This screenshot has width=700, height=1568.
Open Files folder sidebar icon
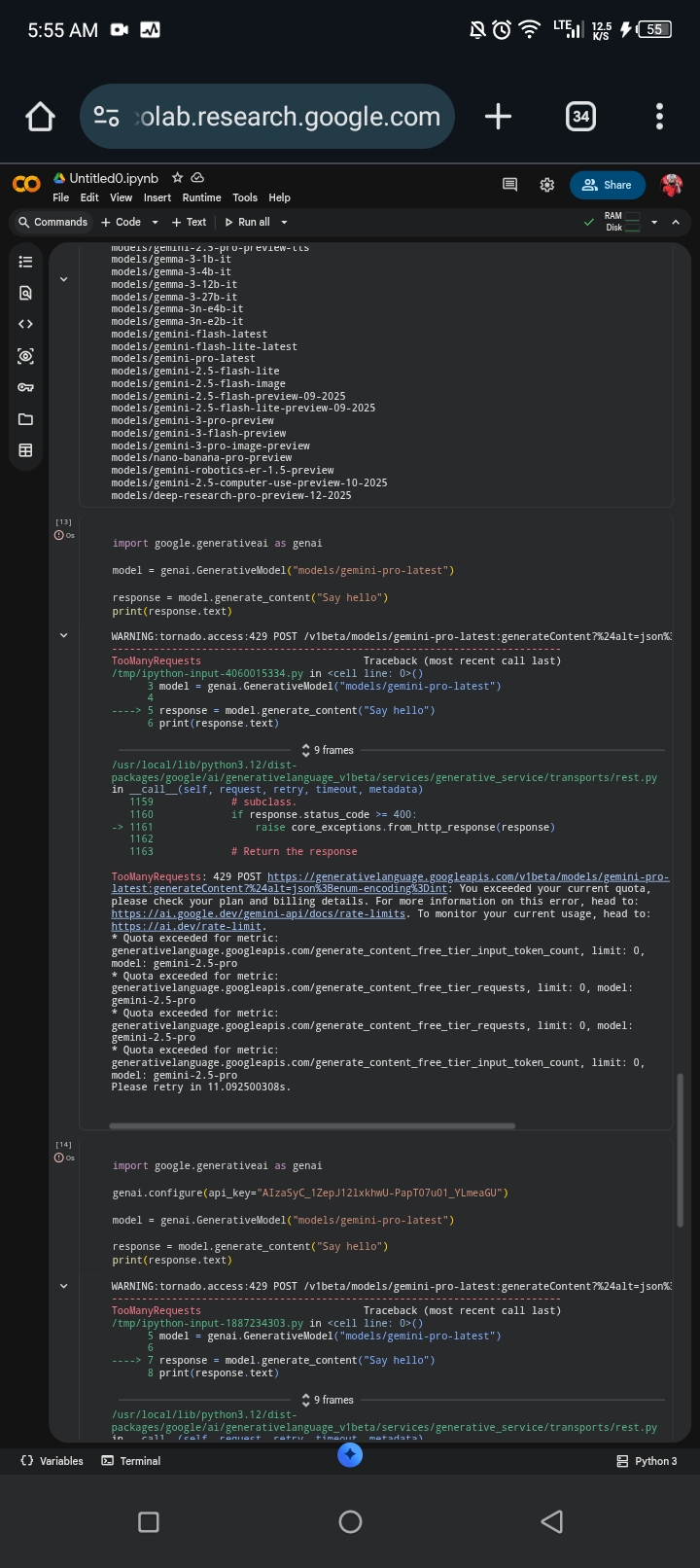coord(25,419)
